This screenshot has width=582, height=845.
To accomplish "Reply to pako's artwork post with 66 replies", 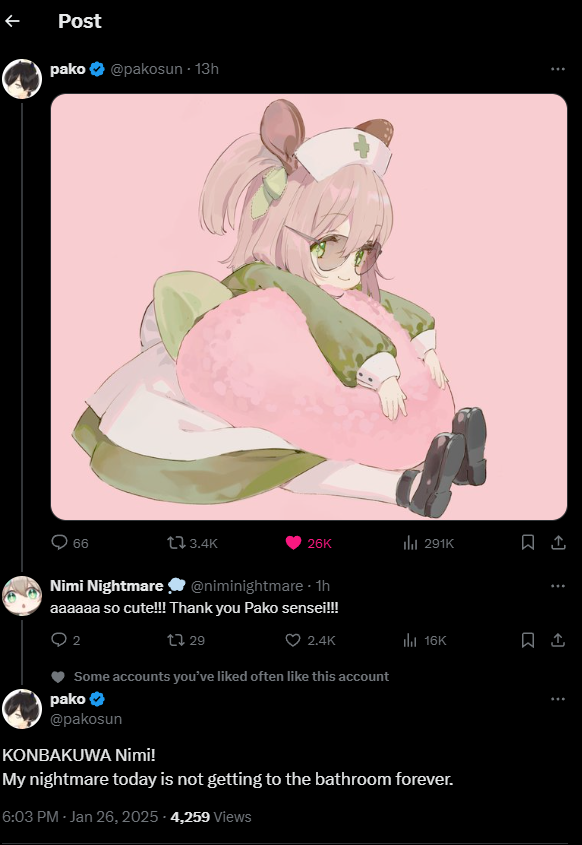I will [x=70, y=543].
